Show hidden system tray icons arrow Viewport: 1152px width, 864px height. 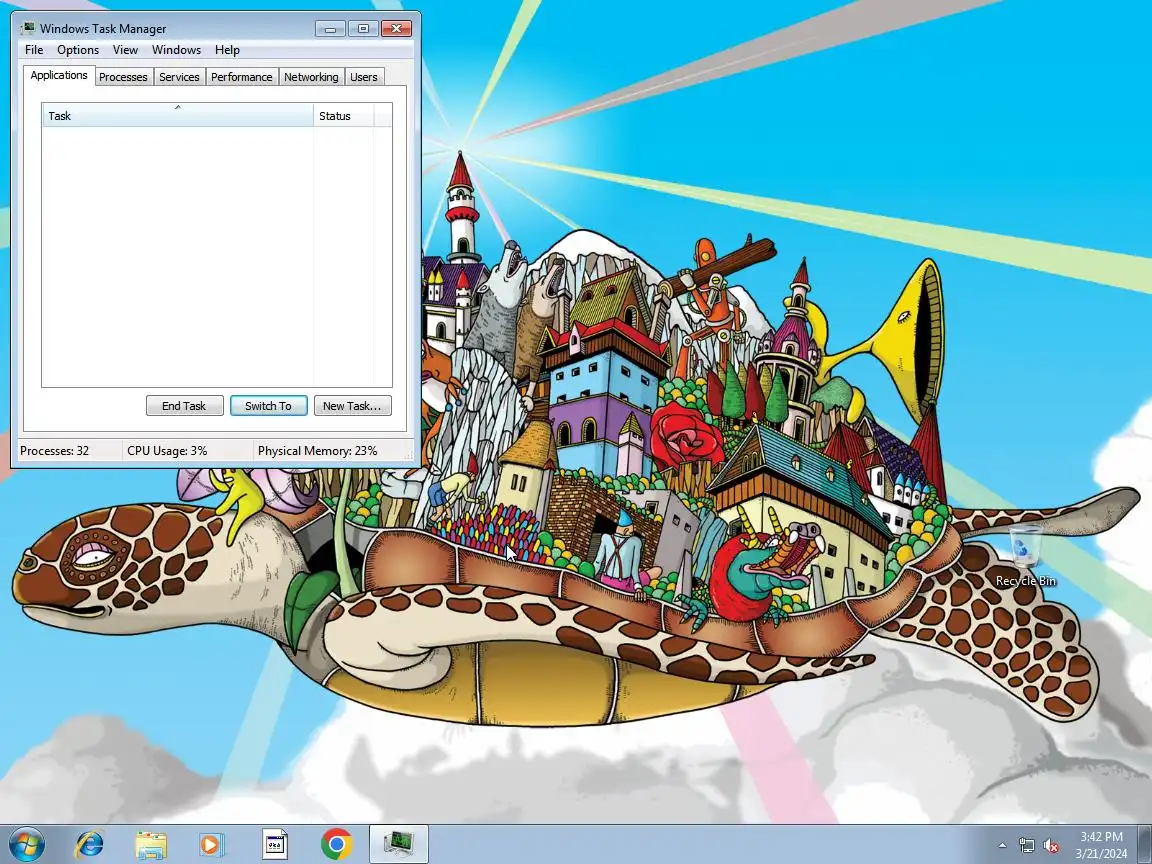click(x=1002, y=846)
